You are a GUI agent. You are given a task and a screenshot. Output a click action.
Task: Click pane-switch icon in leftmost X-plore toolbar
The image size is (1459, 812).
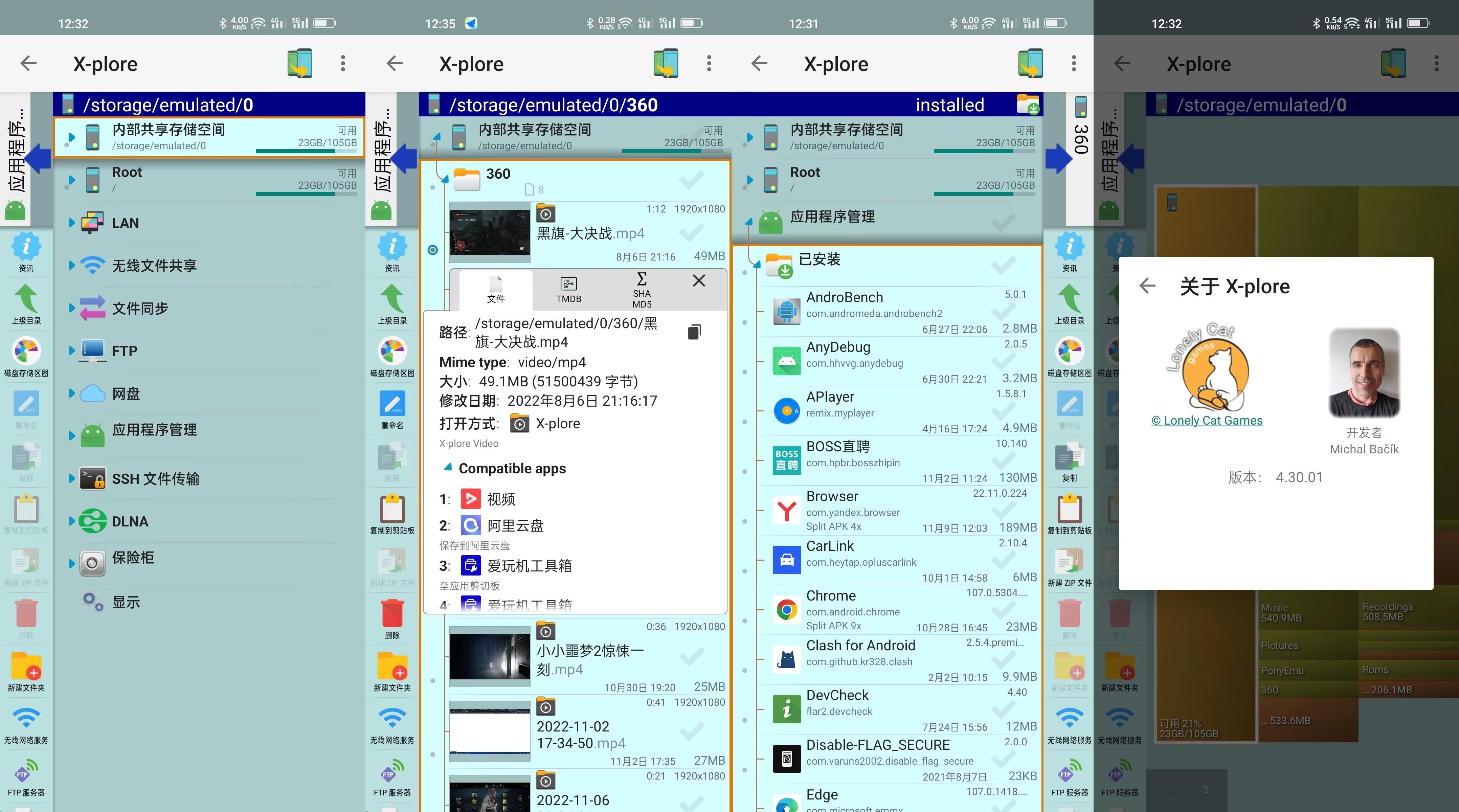coord(300,63)
